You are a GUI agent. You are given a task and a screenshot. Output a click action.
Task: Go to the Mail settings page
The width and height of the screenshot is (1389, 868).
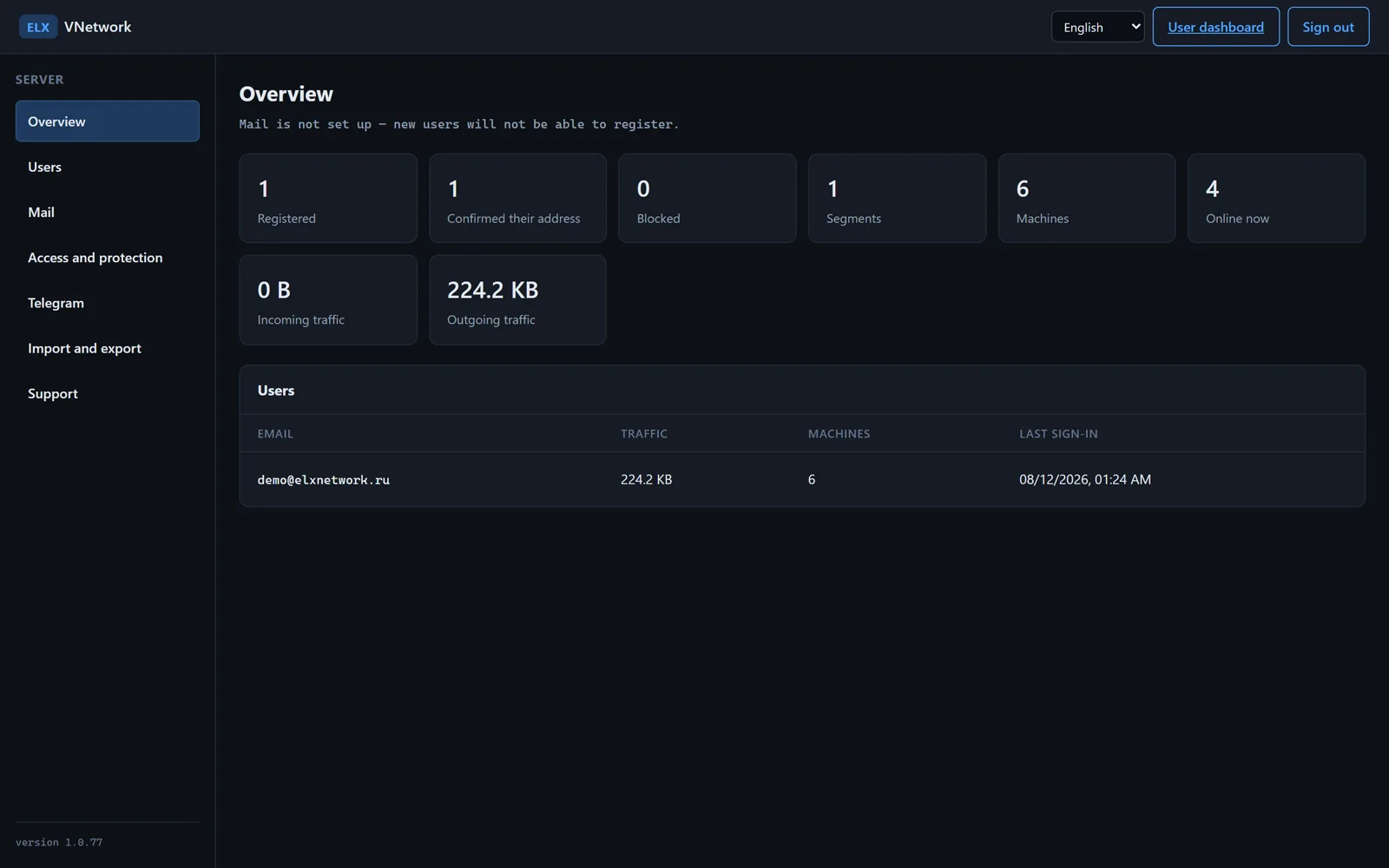click(108, 212)
